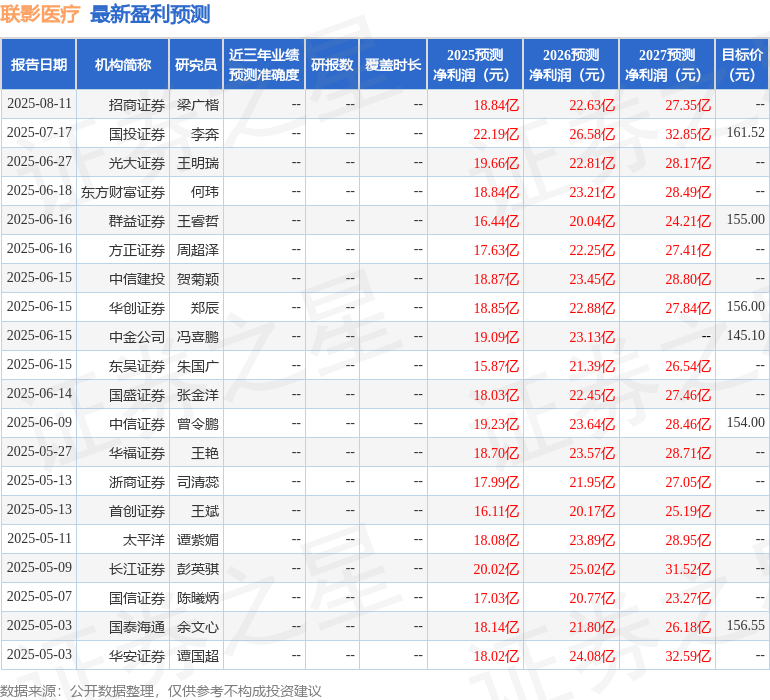The height and width of the screenshot is (700, 770).
Task: Click the 机构简称 column header
Action: [x=122, y=65]
